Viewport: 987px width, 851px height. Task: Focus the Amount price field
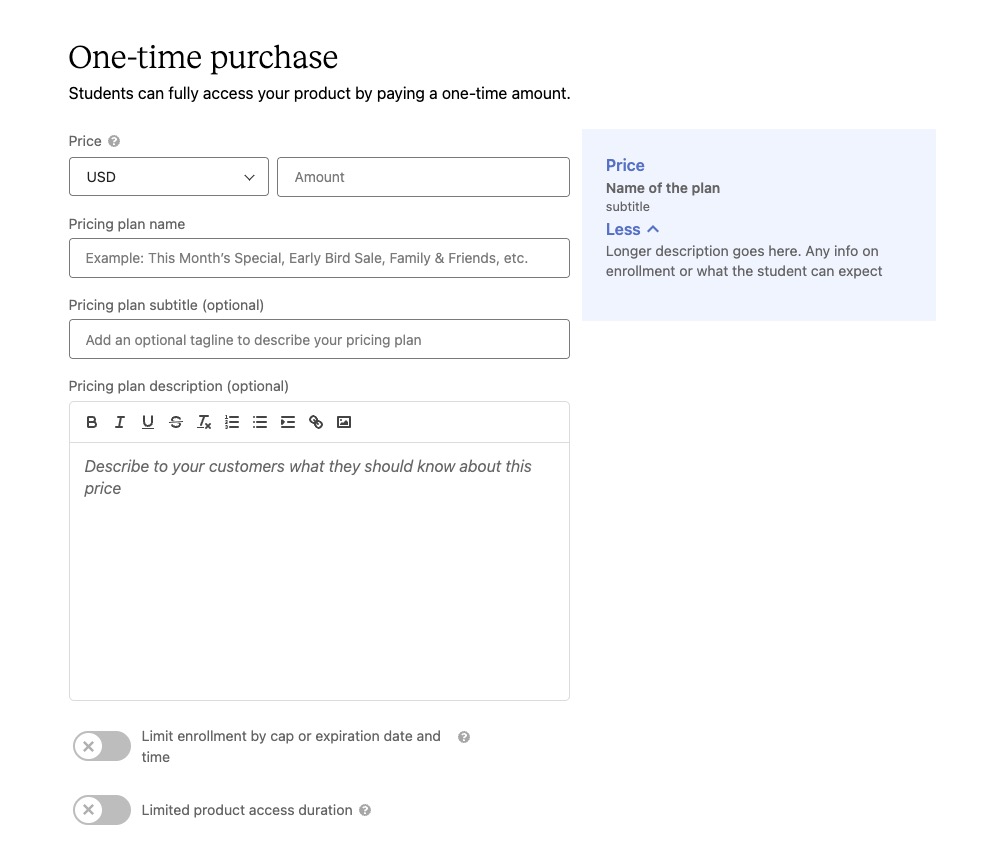424,177
